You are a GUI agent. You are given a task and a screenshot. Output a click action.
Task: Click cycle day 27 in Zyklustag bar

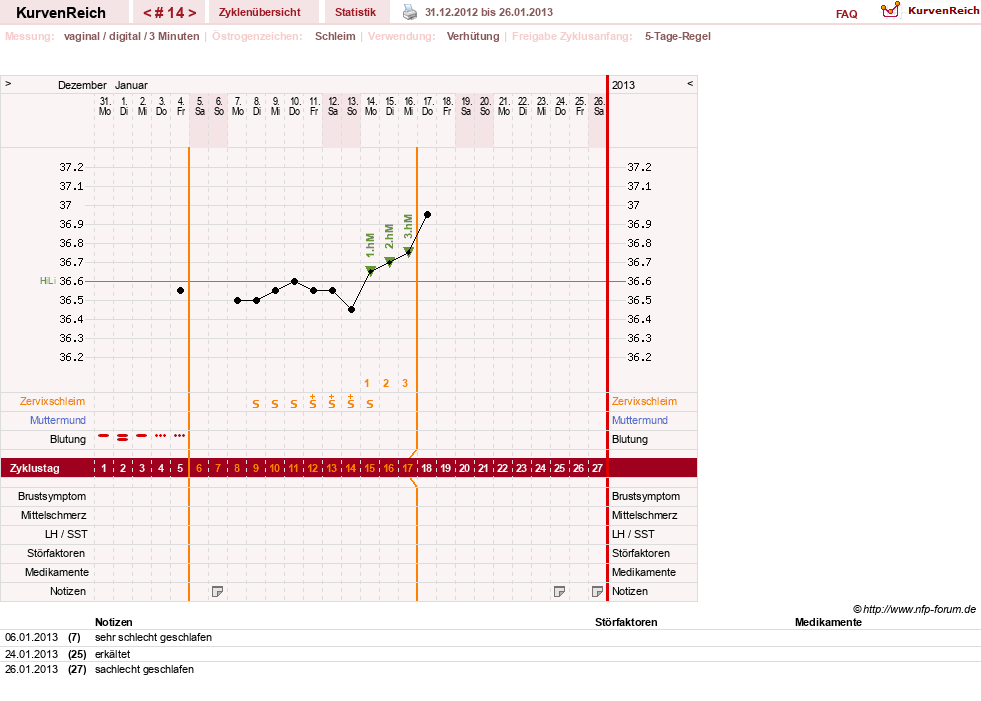tap(597, 468)
